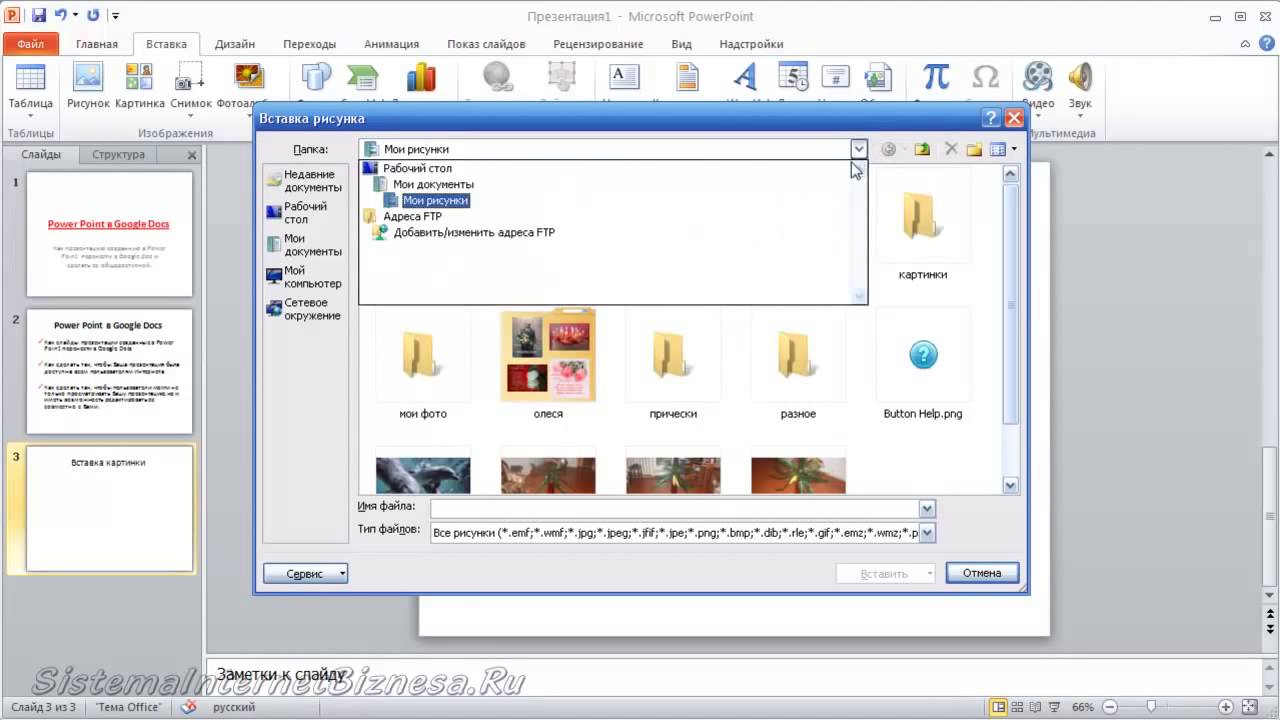
Task: Open WordArt with the slanted A icon
Action: click(x=744, y=77)
